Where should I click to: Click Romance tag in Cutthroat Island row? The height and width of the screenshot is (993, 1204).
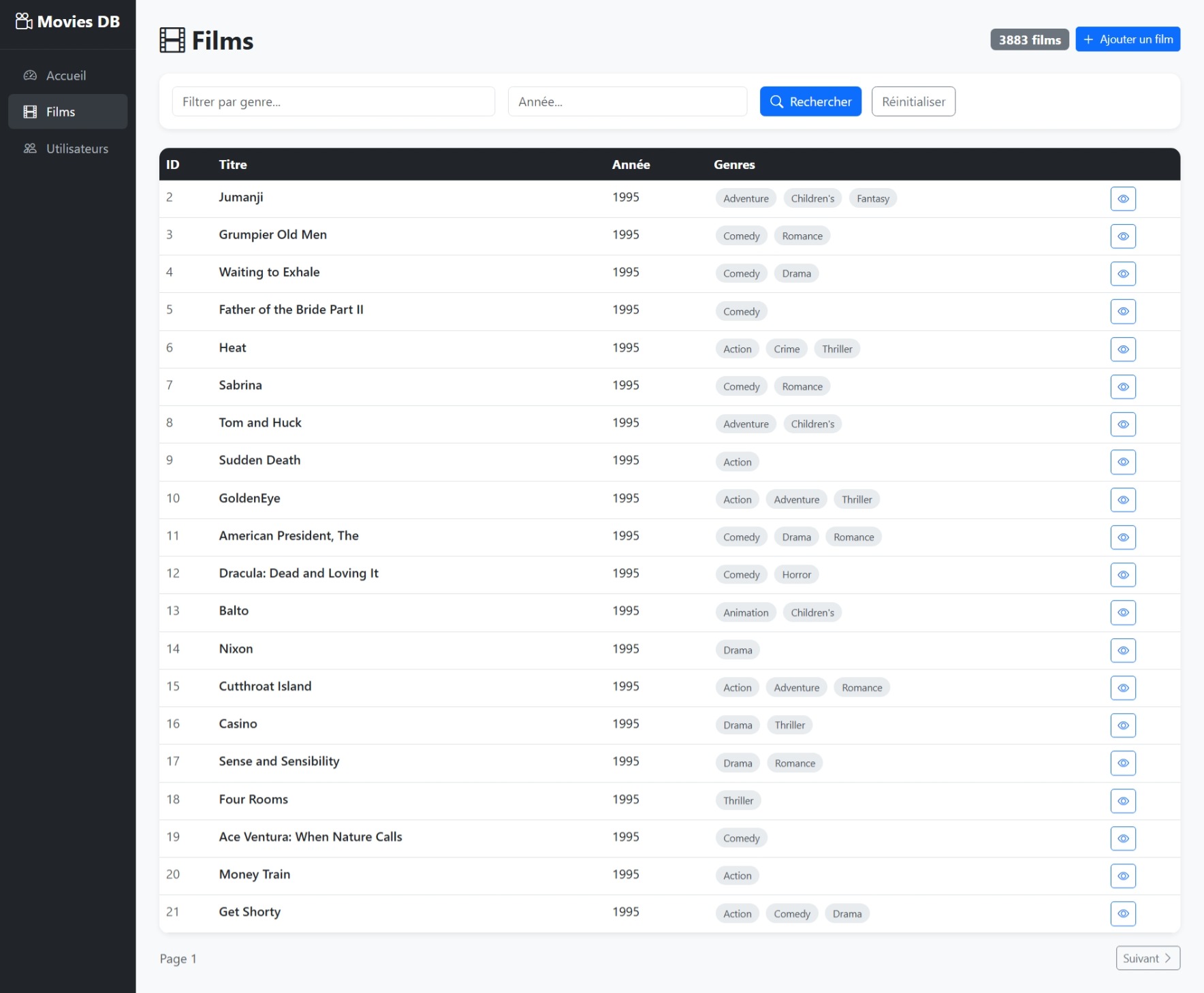861,688
